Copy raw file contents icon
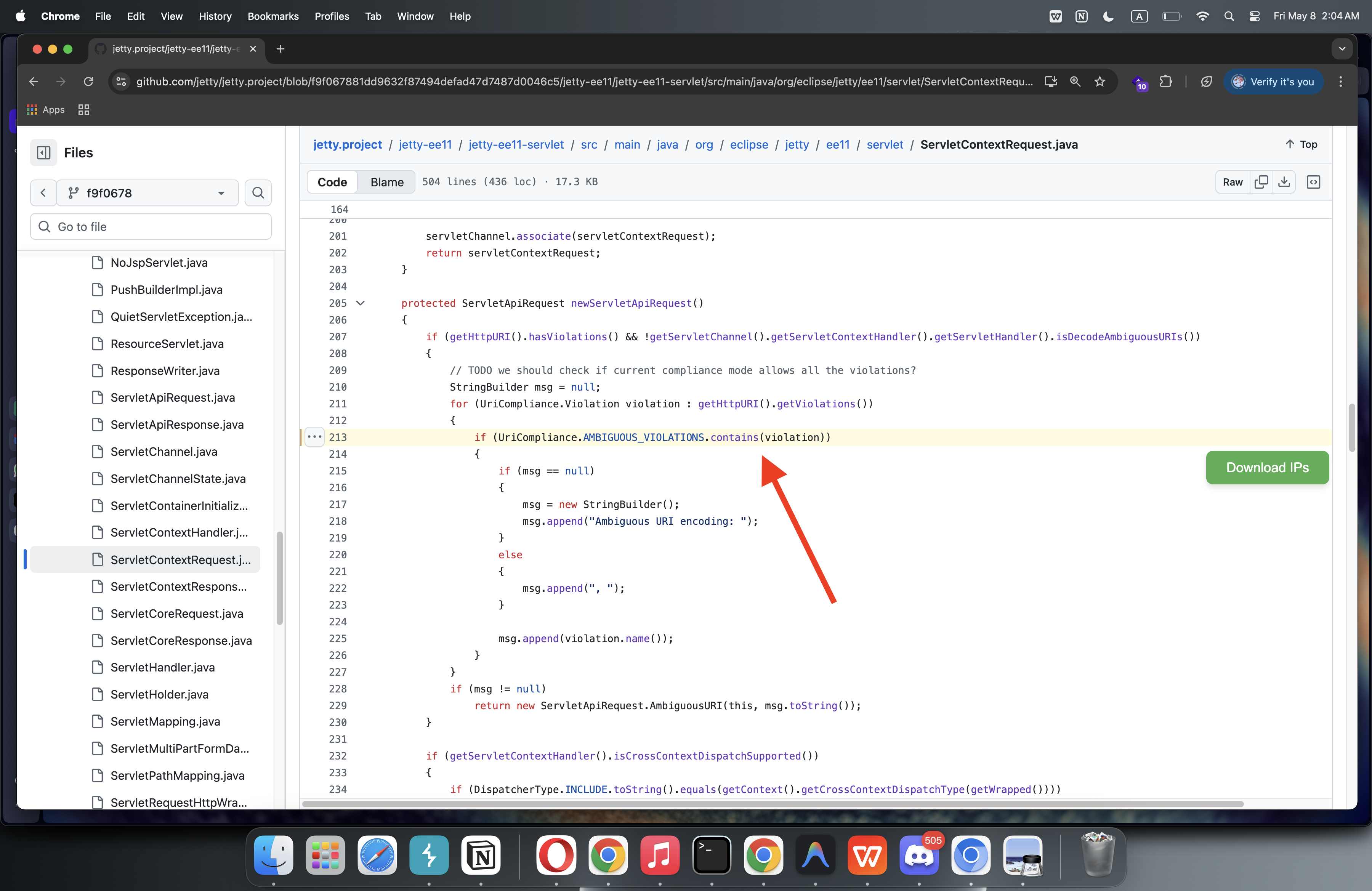Screen dimensions: 1372x891 click(x=1261, y=182)
